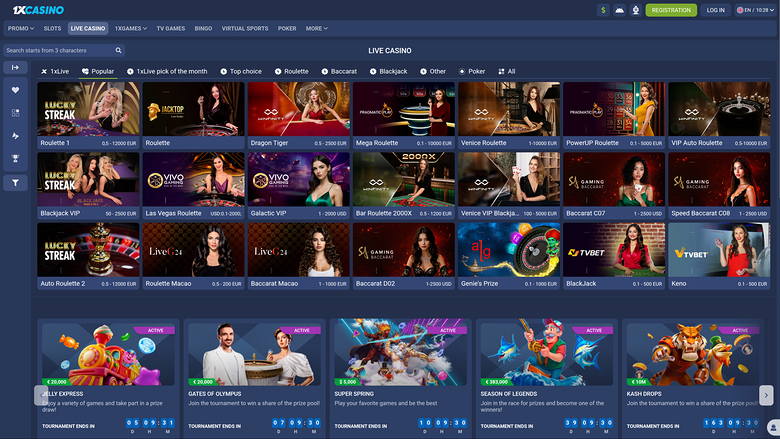Select the Poker category tab above the games
The image size is (780, 439).
pos(472,72)
